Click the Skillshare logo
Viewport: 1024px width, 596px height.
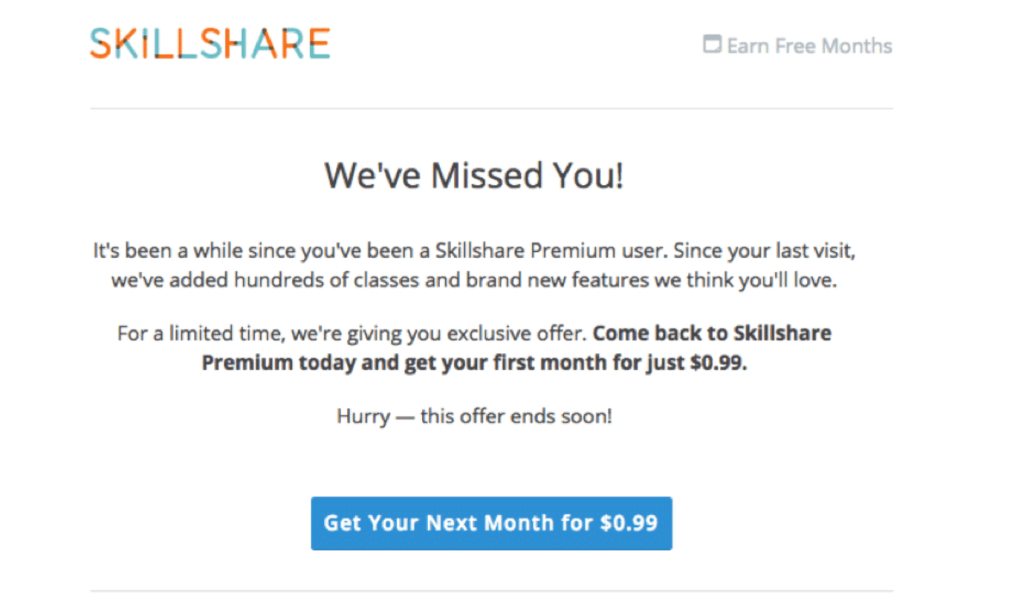(210, 43)
